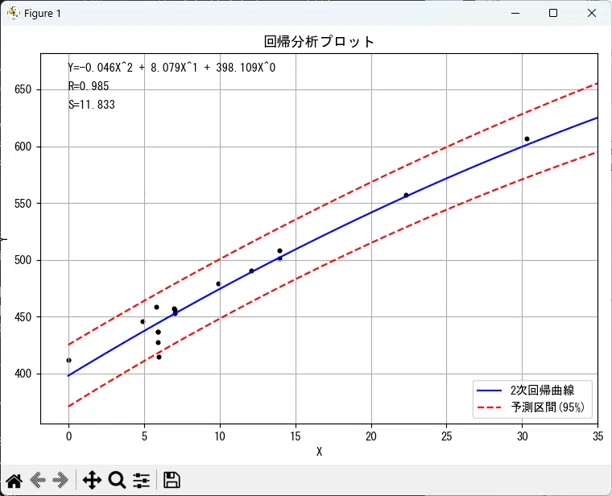
Task: Click x-axis tick label 10
Action: point(220,436)
